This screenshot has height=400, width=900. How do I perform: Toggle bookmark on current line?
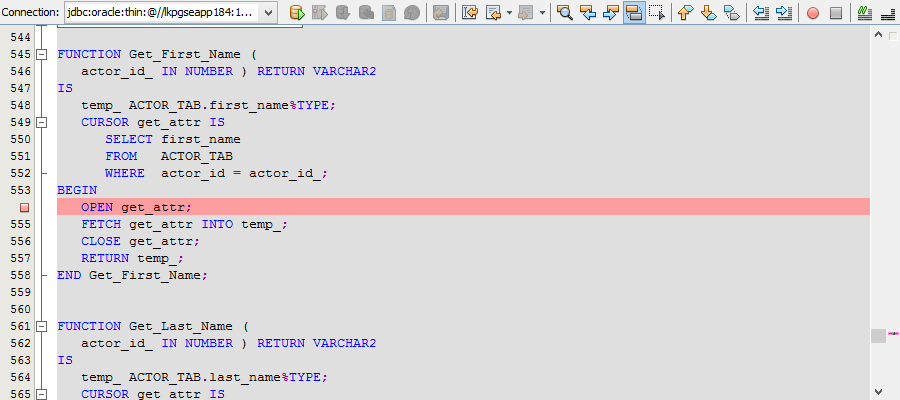point(731,13)
